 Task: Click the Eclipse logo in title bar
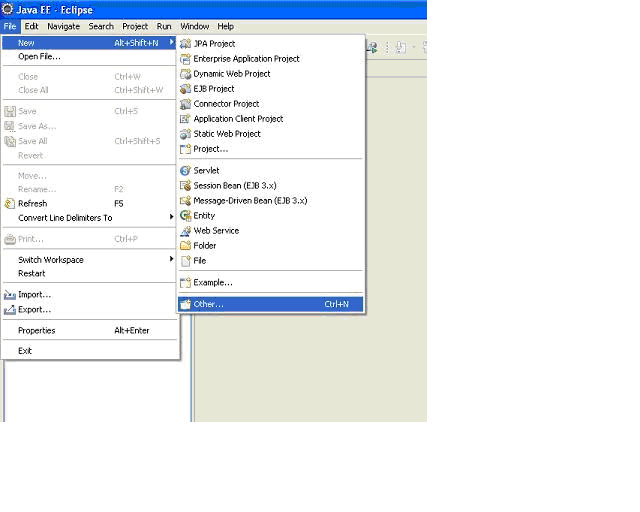point(7,9)
